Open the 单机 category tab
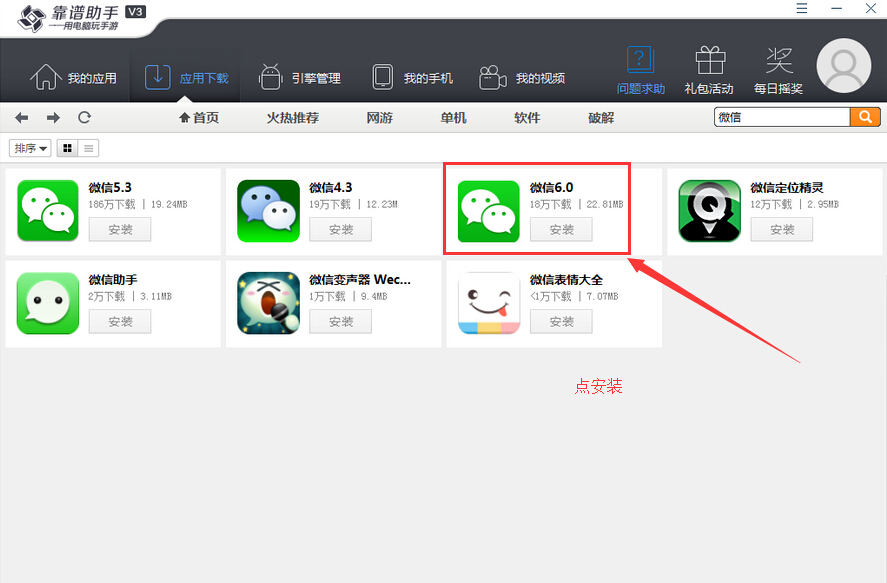The image size is (887, 583). tap(454, 118)
